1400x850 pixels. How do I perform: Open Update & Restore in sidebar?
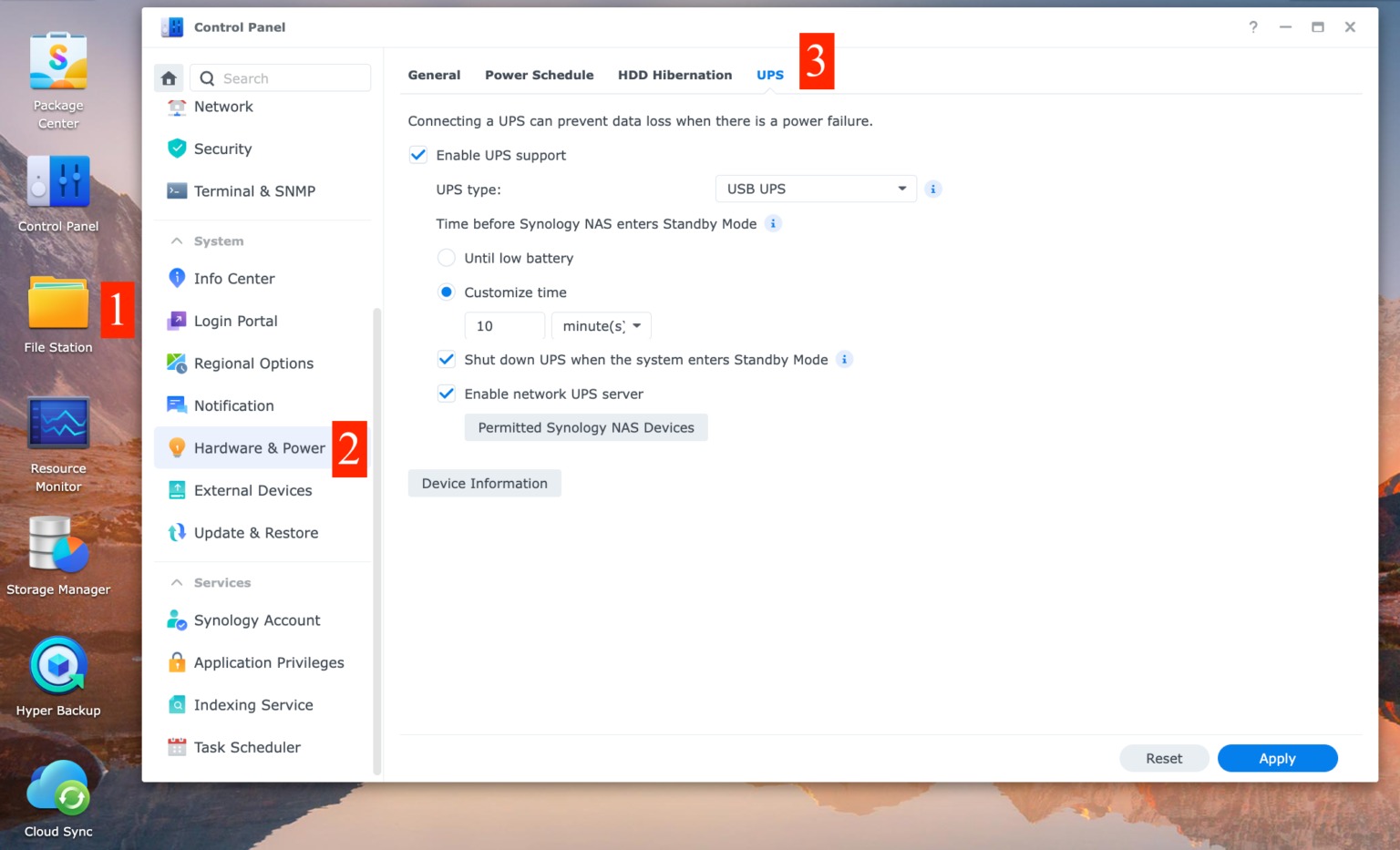(x=262, y=532)
